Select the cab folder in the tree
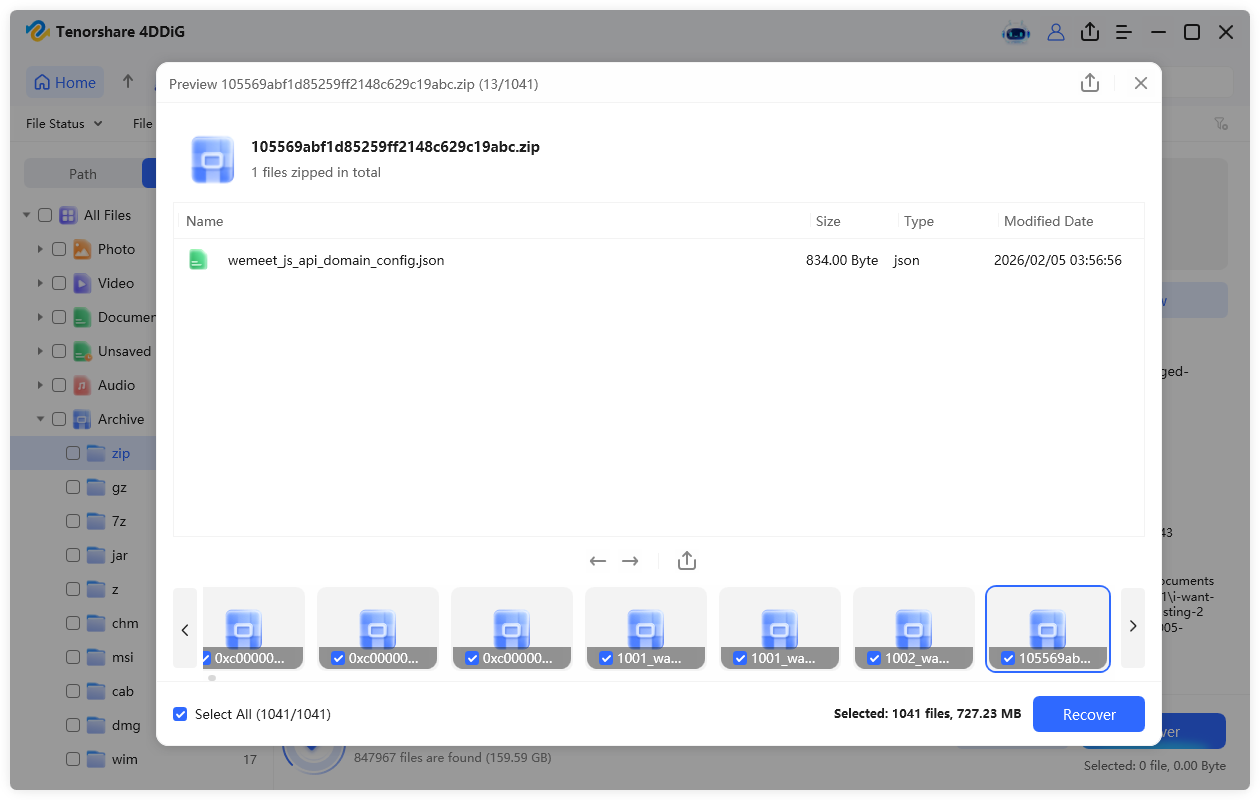This screenshot has height=800, width=1260. point(123,691)
